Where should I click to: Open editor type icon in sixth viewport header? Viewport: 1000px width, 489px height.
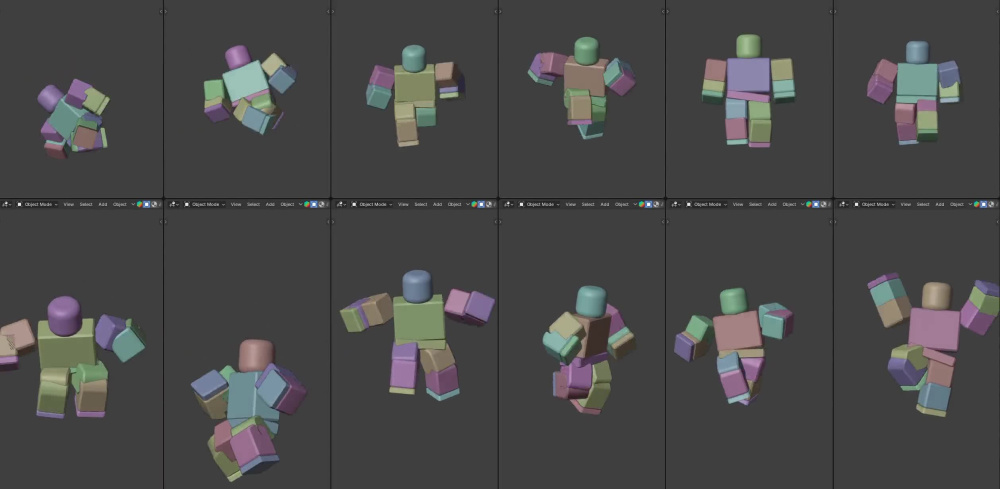pyautogui.click(x=844, y=204)
